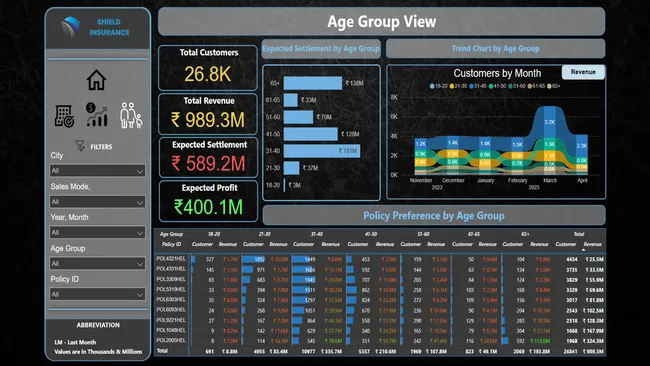Open the Sales Mode dropdown

coord(97,202)
